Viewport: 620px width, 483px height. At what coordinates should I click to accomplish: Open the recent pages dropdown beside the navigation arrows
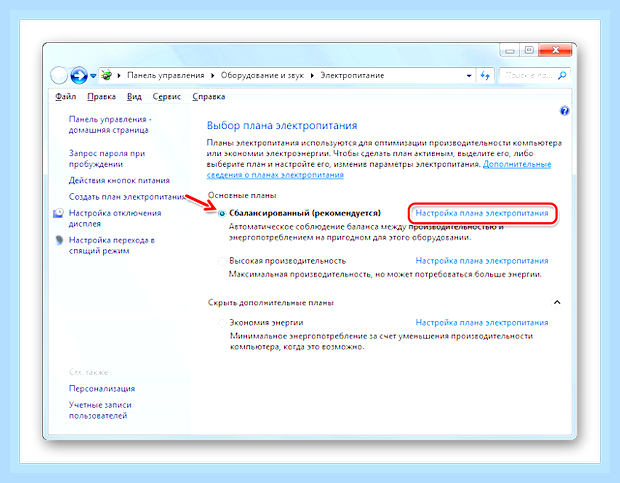point(93,75)
